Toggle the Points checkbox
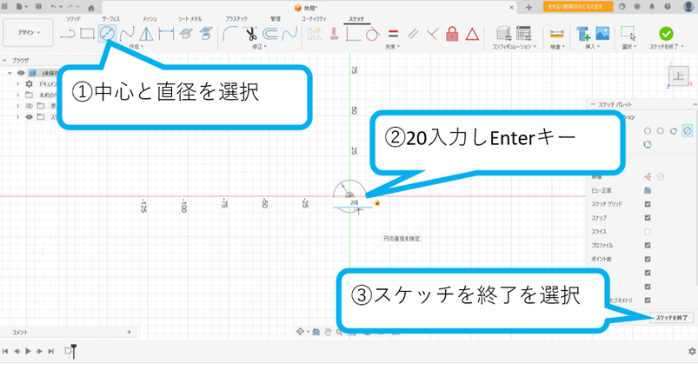The width and height of the screenshot is (698, 365). point(647,260)
